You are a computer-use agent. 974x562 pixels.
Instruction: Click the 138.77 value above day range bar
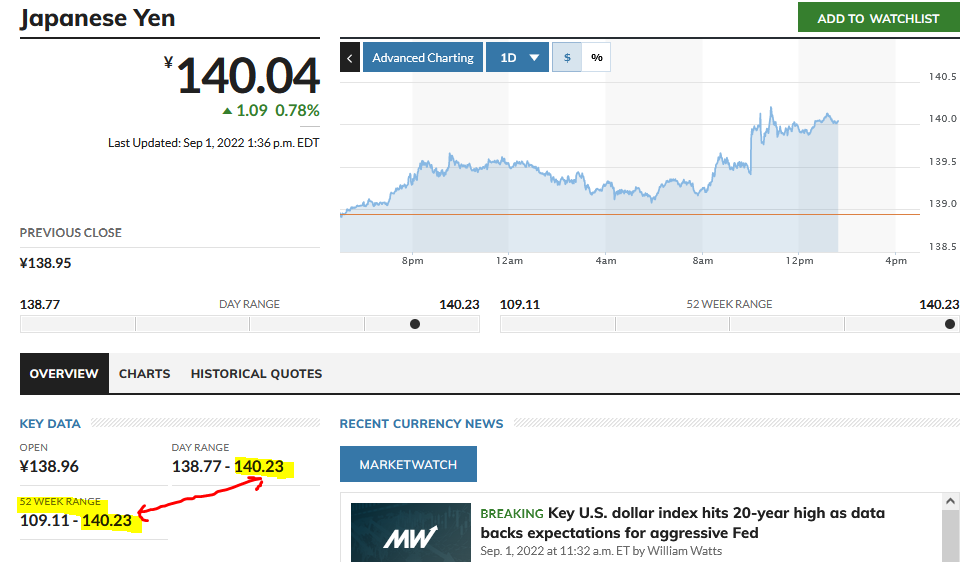pos(40,304)
